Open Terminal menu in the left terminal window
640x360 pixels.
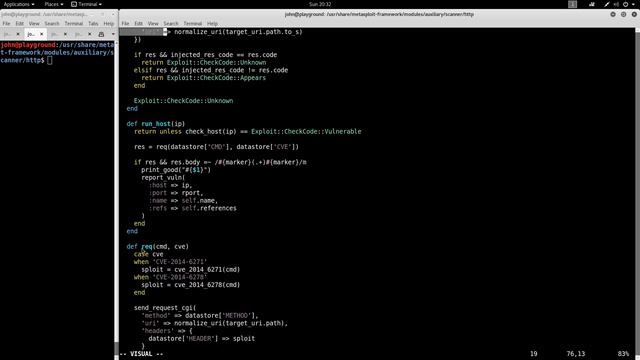pos(73,24)
